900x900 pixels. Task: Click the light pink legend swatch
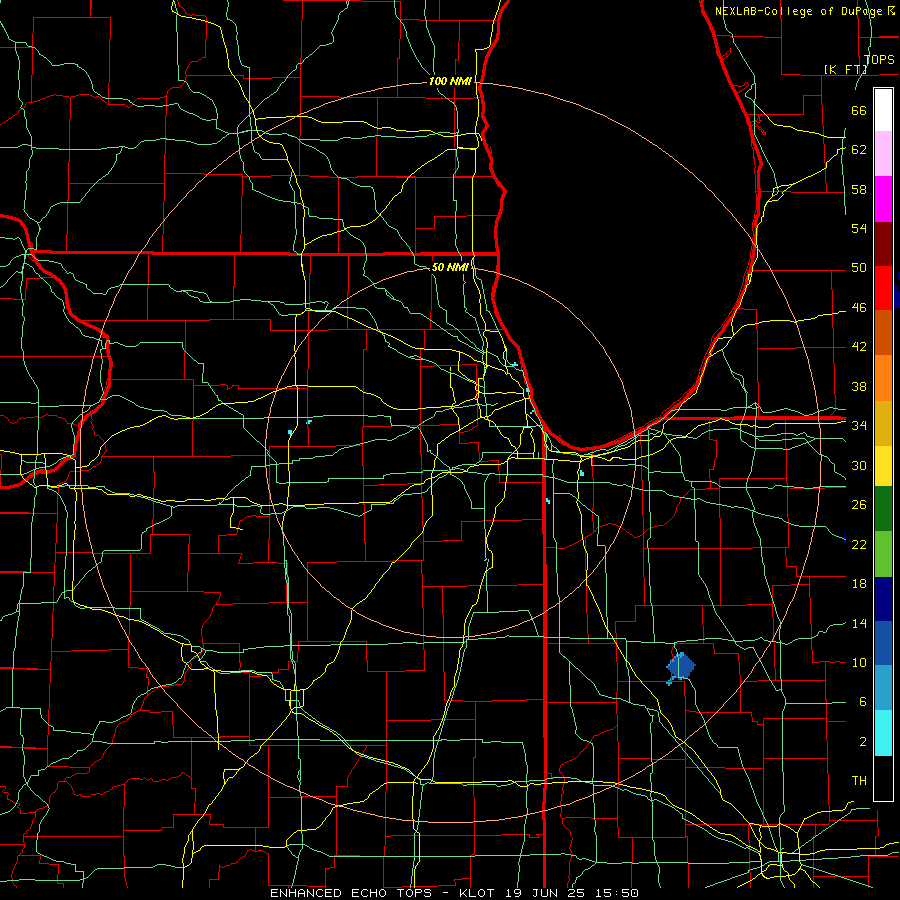point(883,154)
